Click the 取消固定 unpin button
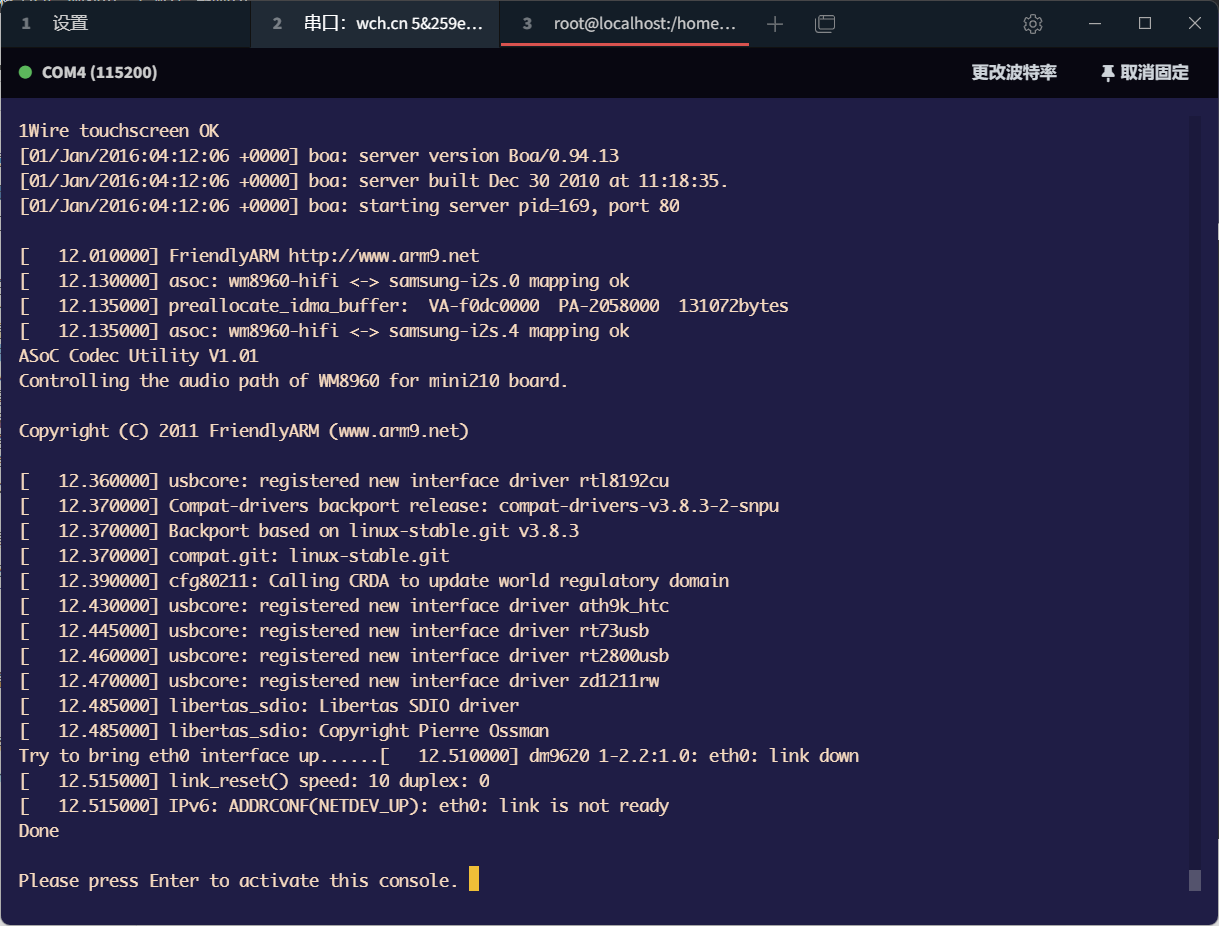 pyautogui.click(x=1145, y=73)
